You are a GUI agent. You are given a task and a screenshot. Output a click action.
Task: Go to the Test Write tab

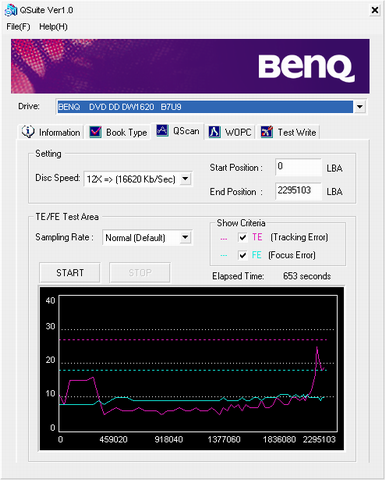(x=288, y=132)
